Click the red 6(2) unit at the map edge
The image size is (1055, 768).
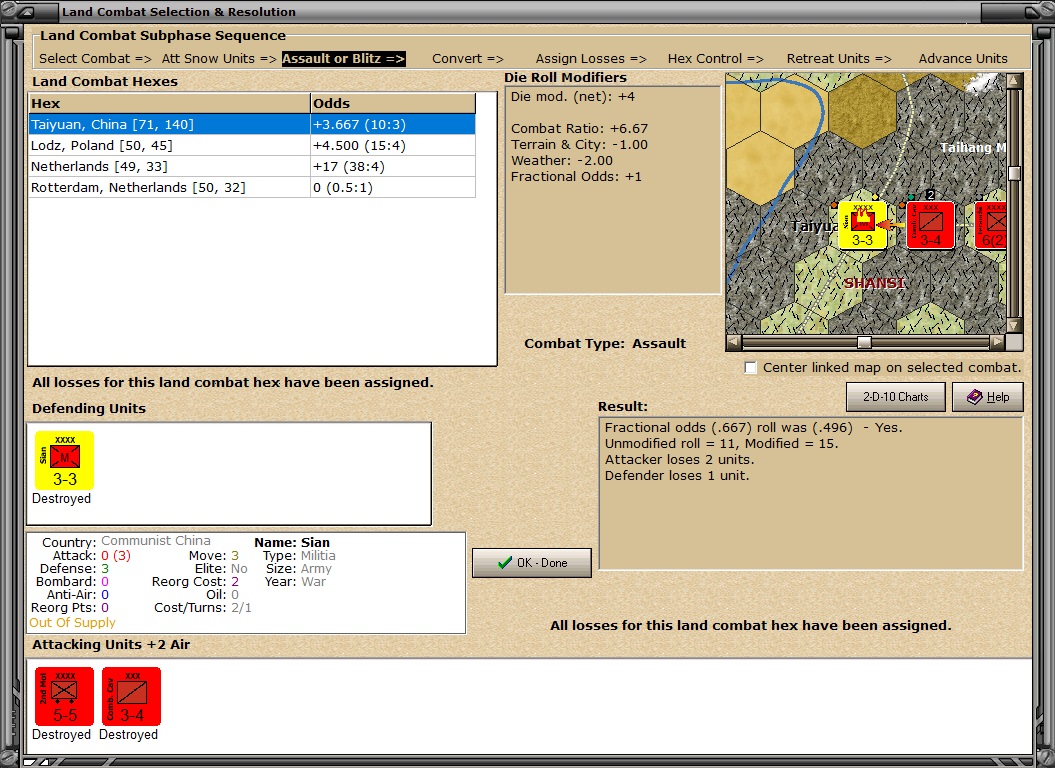tap(991, 225)
